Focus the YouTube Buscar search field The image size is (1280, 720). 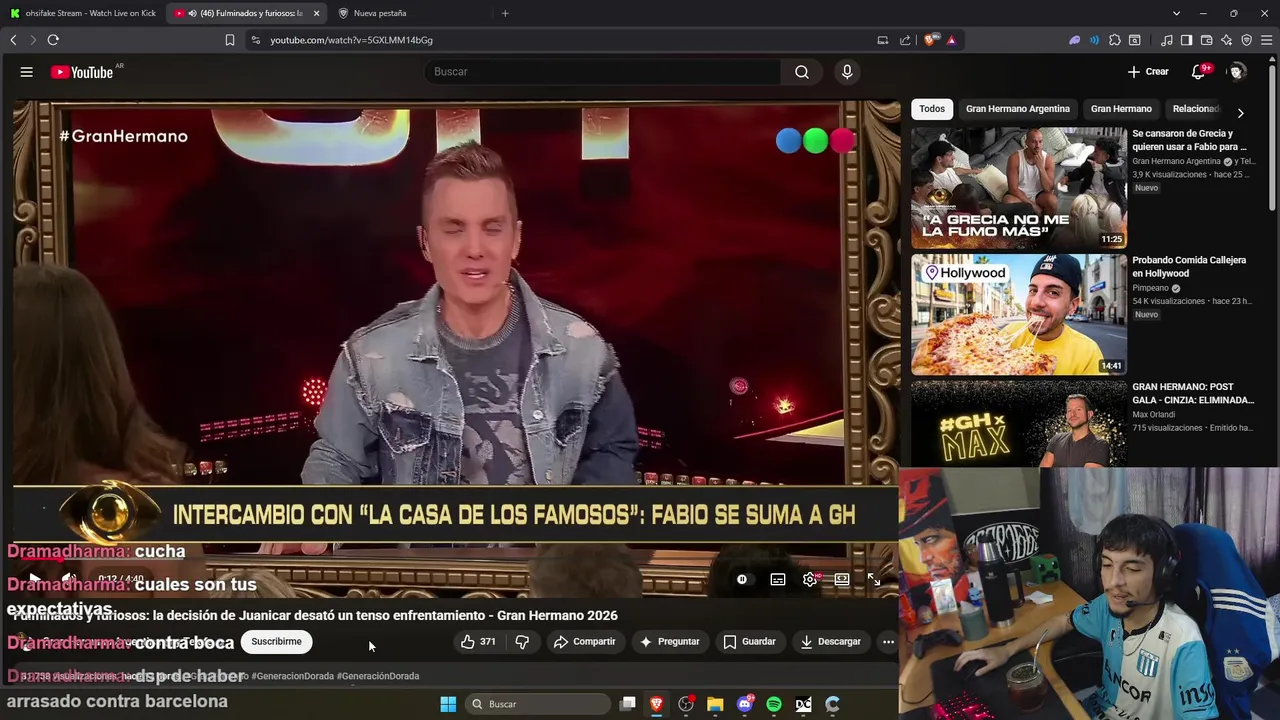click(603, 72)
